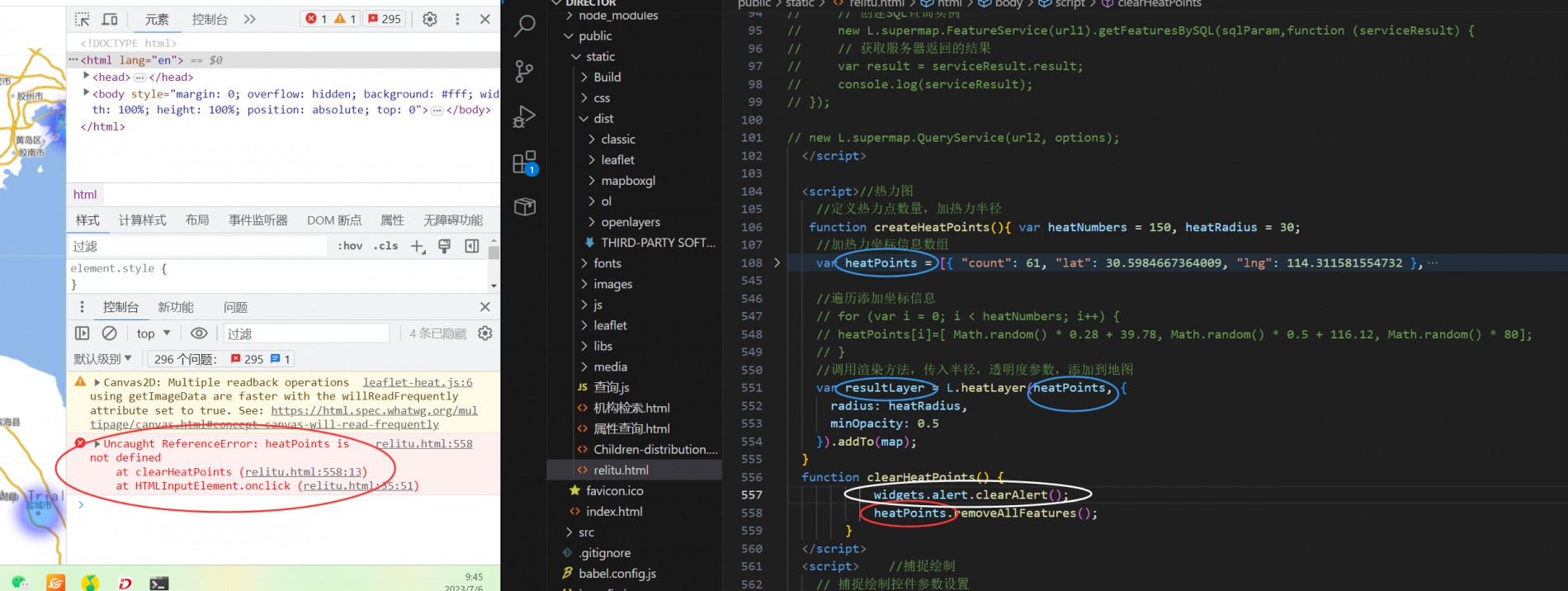Click the console 过滤 filter field
Image resolution: width=1568 pixels, height=591 pixels.
pos(306,333)
